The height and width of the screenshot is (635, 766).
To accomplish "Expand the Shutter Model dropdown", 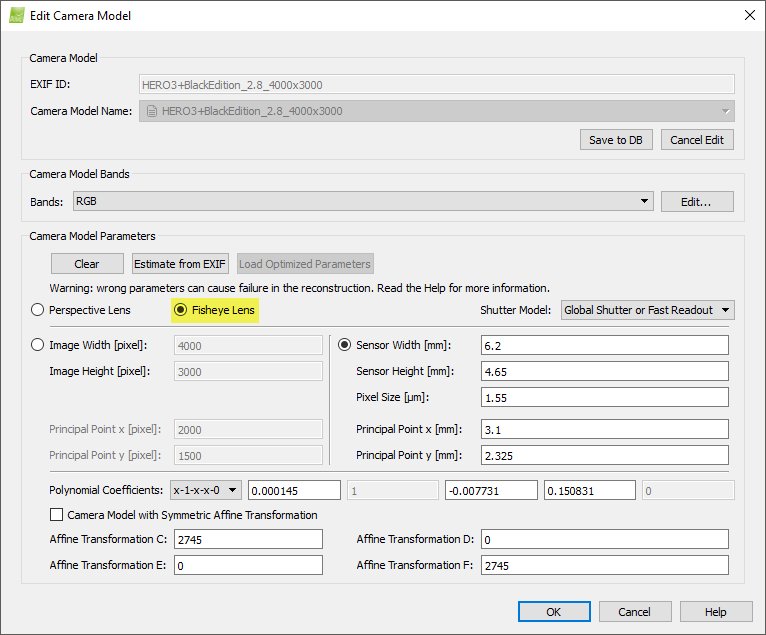I will tap(647, 310).
